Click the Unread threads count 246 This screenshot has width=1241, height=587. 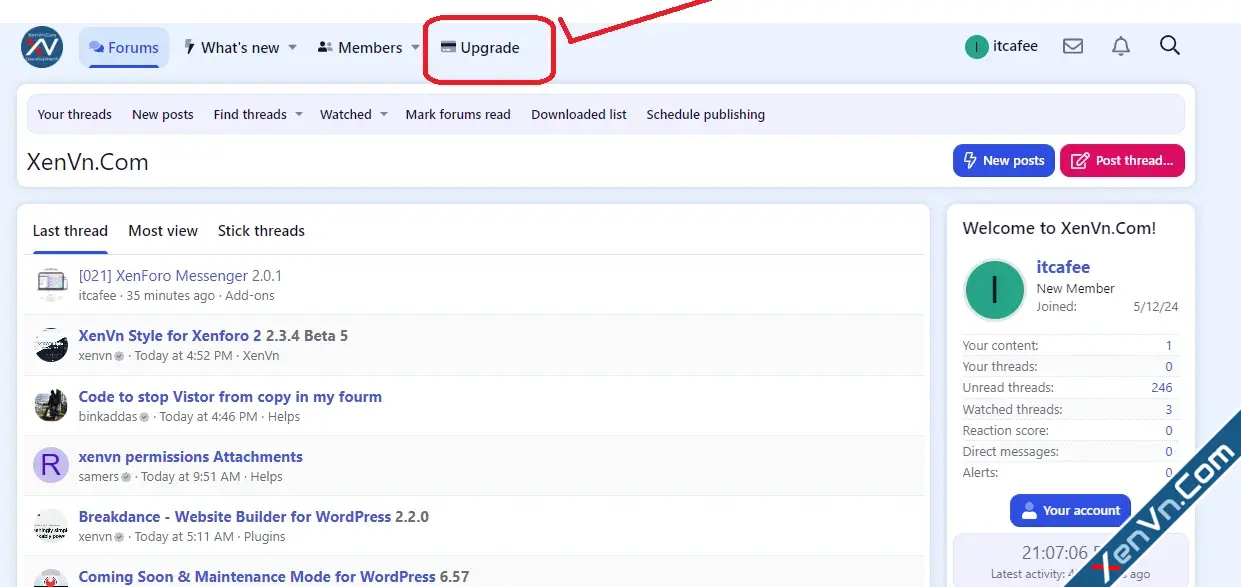(x=1161, y=388)
